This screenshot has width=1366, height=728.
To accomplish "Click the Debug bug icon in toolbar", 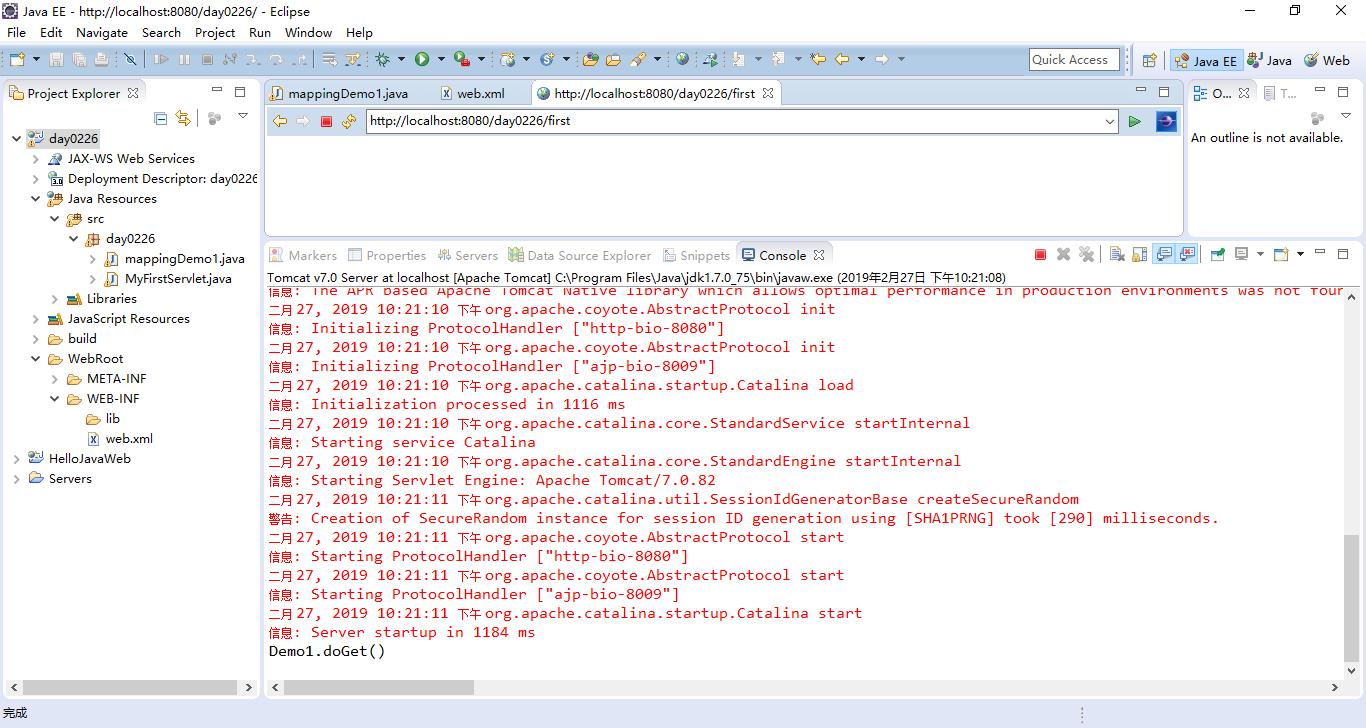I will pyautogui.click(x=382, y=60).
